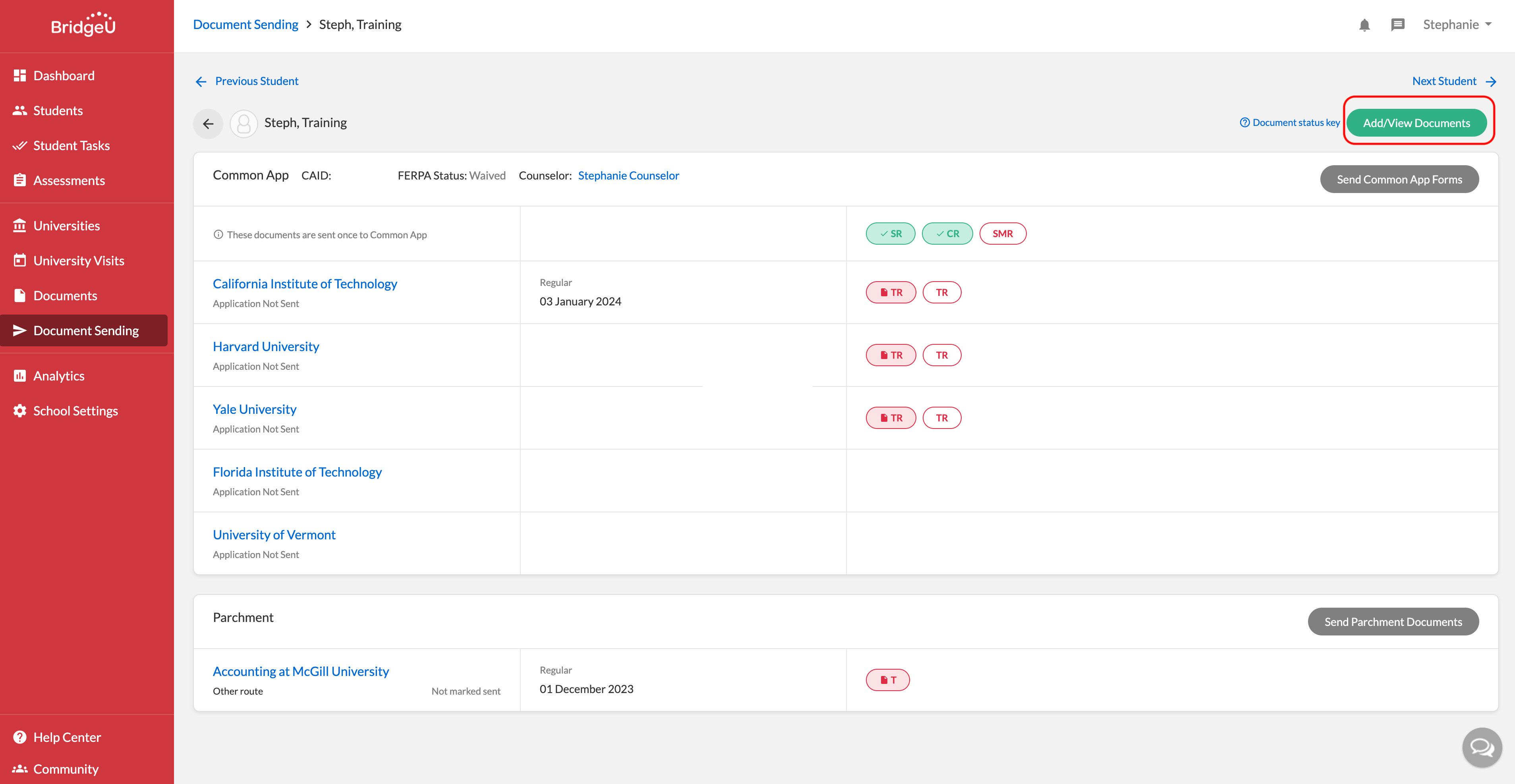Click the T badge for McGill
Image resolution: width=1515 pixels, height=784 pixels.
(887, 680)
